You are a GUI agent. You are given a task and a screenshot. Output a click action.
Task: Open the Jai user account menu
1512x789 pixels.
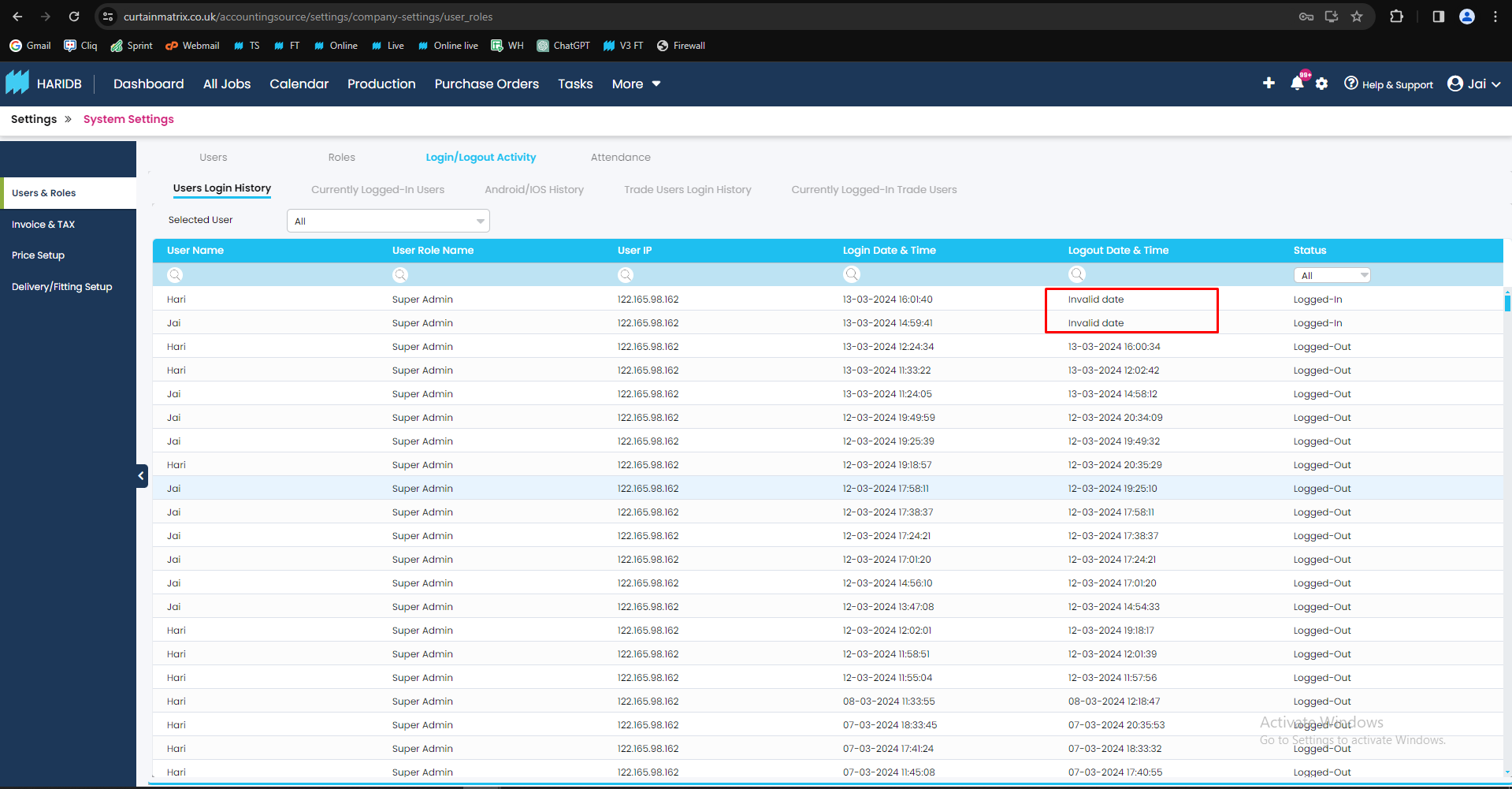tap(1473, 84)
